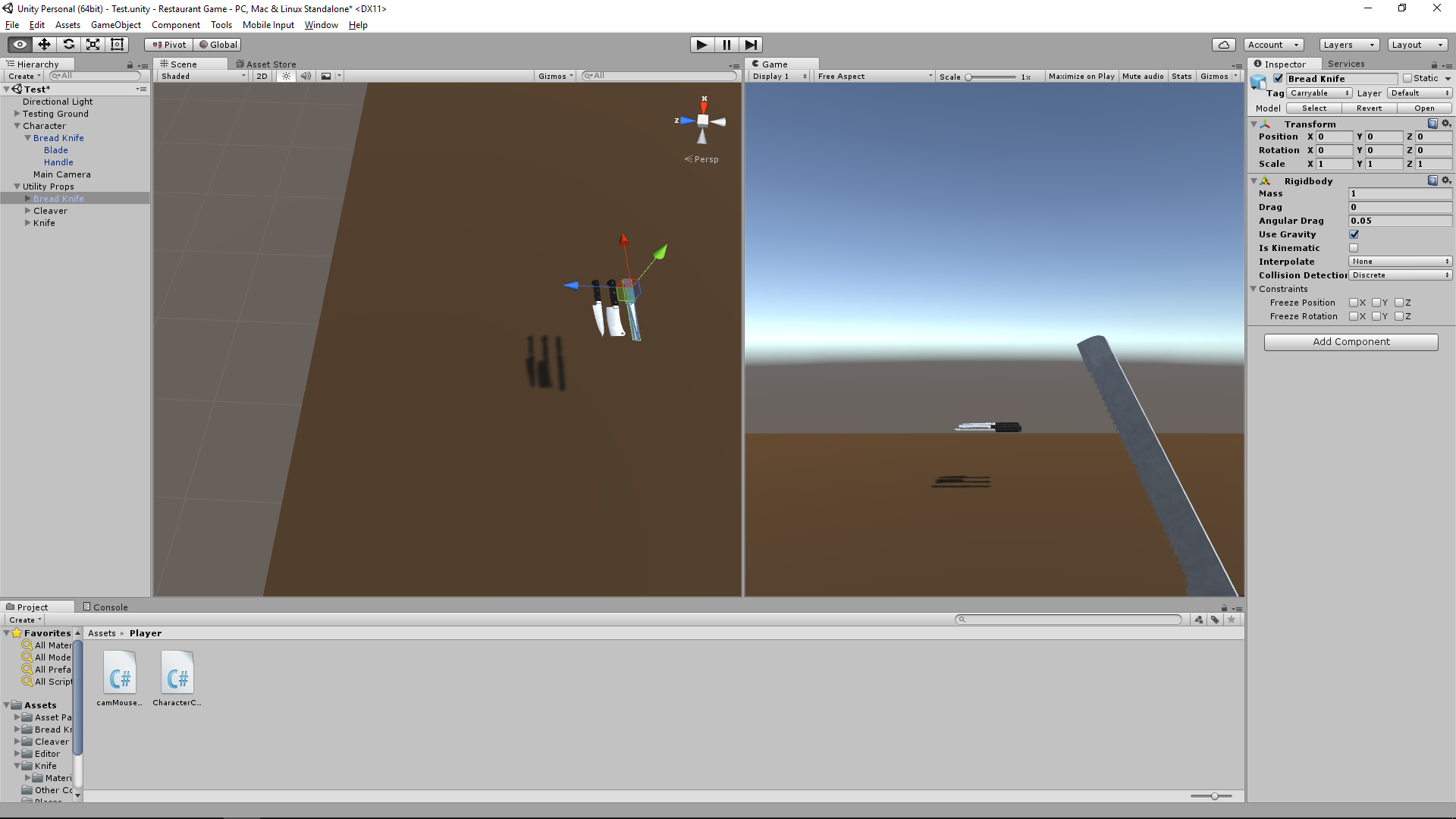Open Transform component help icon

1432,124
